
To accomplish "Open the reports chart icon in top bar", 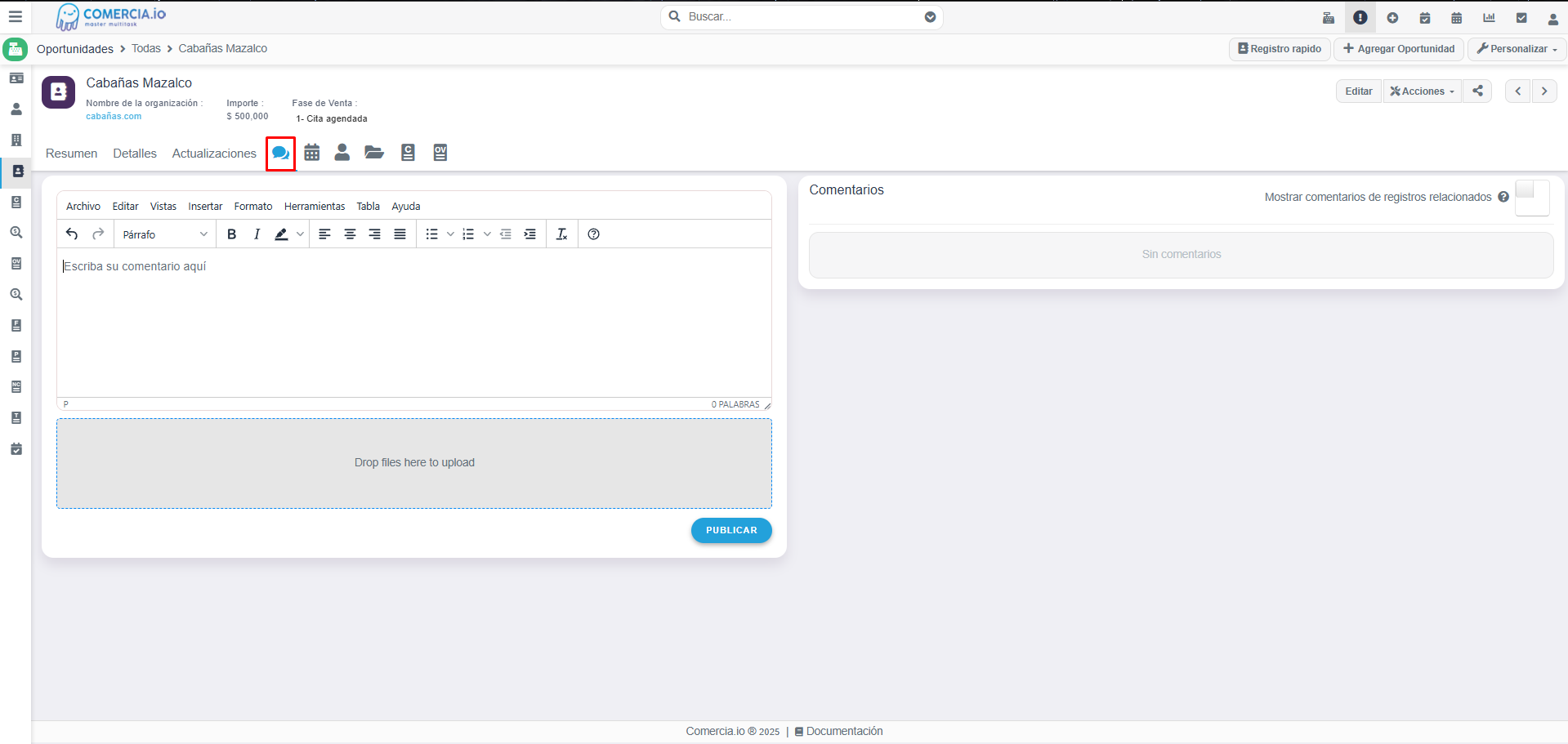I will click(1489, 17).
